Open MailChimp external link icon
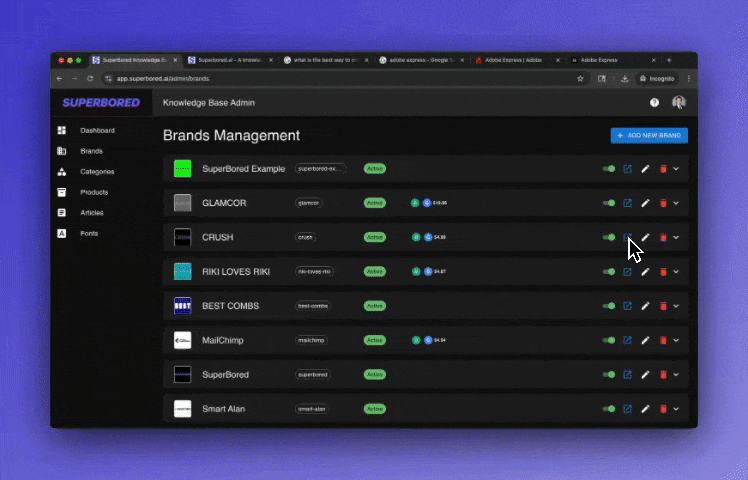The height and width of the screenshot is (480, 748). point(627,341)
